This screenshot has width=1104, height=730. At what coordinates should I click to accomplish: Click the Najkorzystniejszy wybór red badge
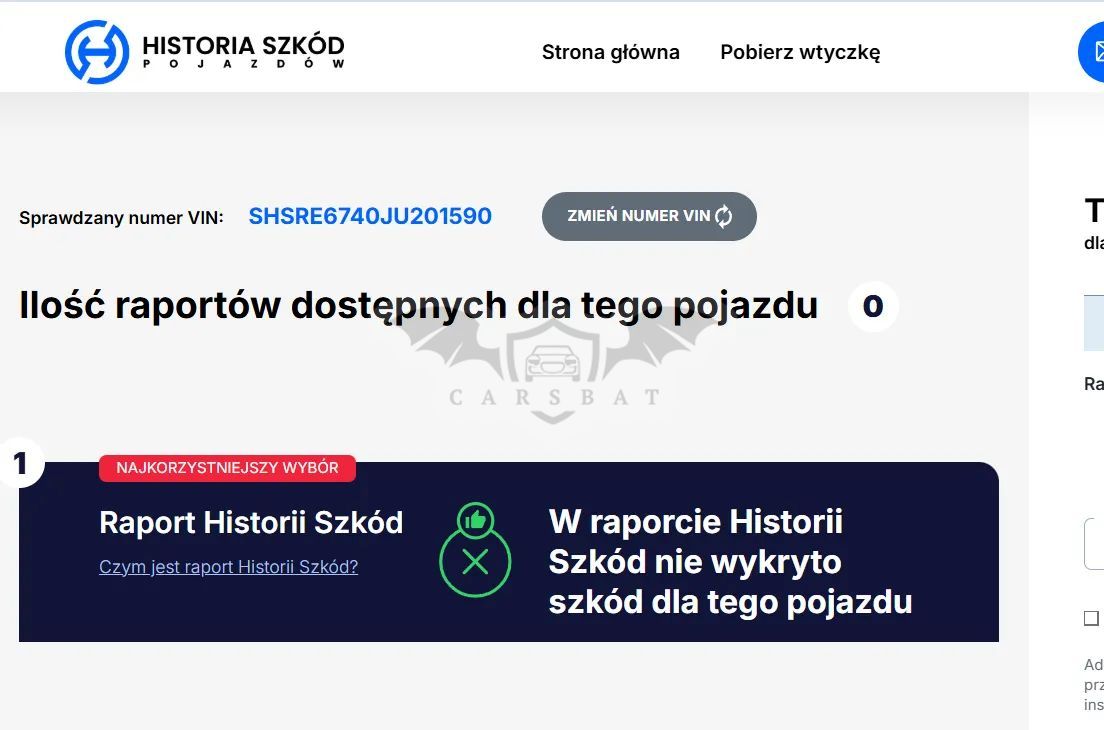click(x=227, y=468)
